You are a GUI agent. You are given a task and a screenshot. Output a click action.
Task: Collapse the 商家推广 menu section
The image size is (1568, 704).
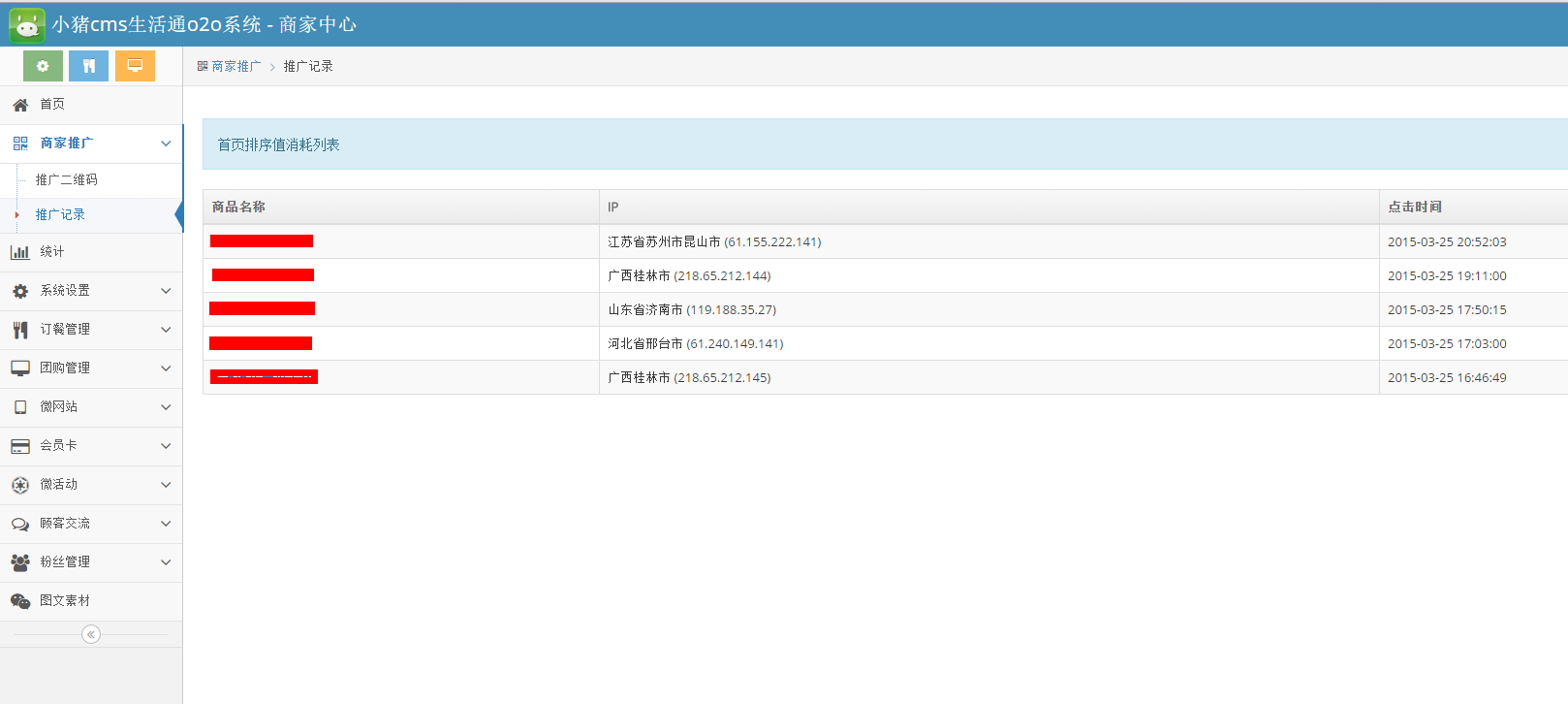pyautogui.click(x=91, y=144)
